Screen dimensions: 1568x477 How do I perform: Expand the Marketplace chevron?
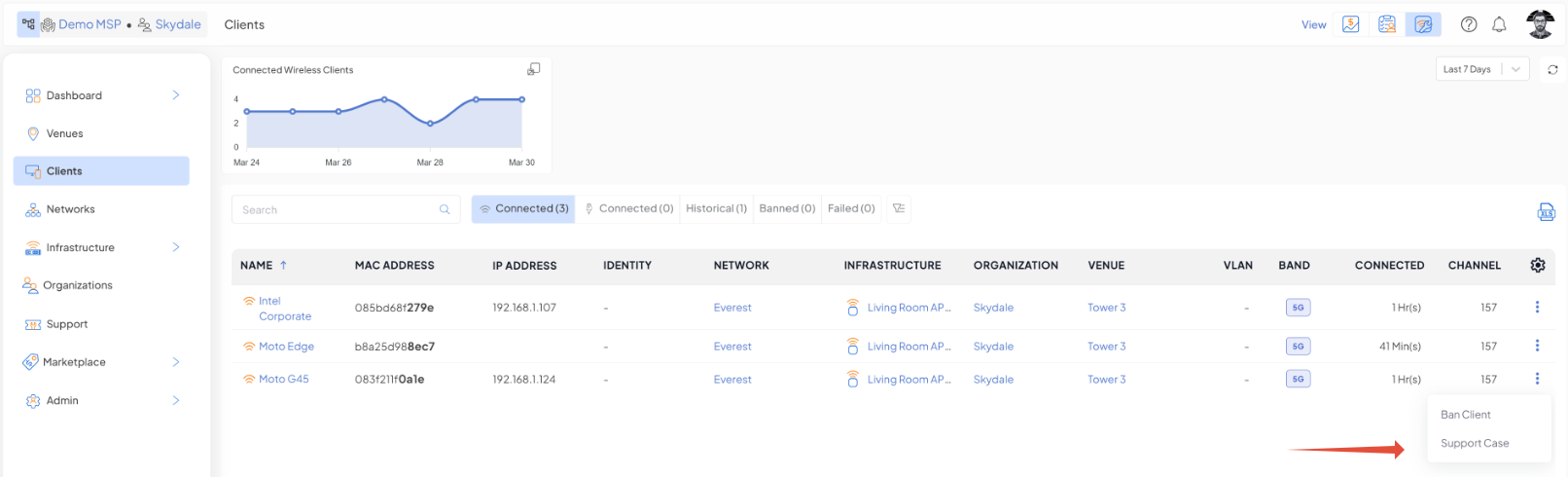(x=176, y=362)
